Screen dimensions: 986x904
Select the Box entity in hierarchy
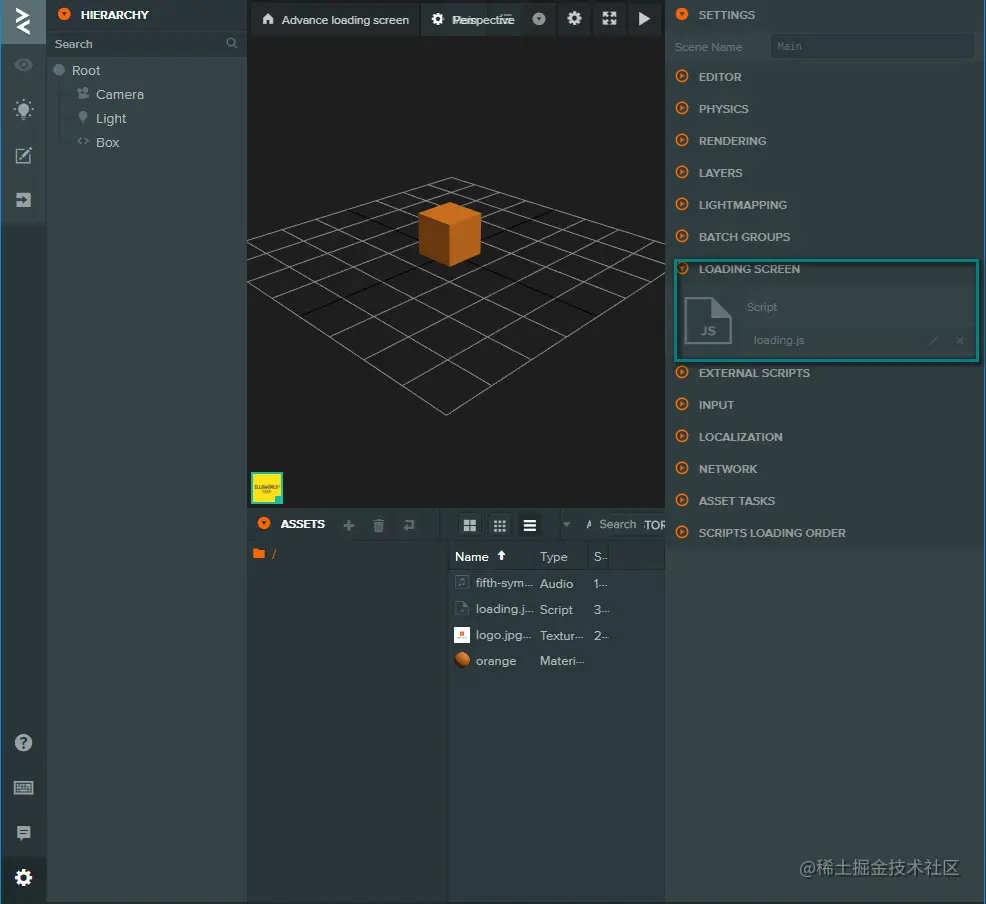(107, 142)
